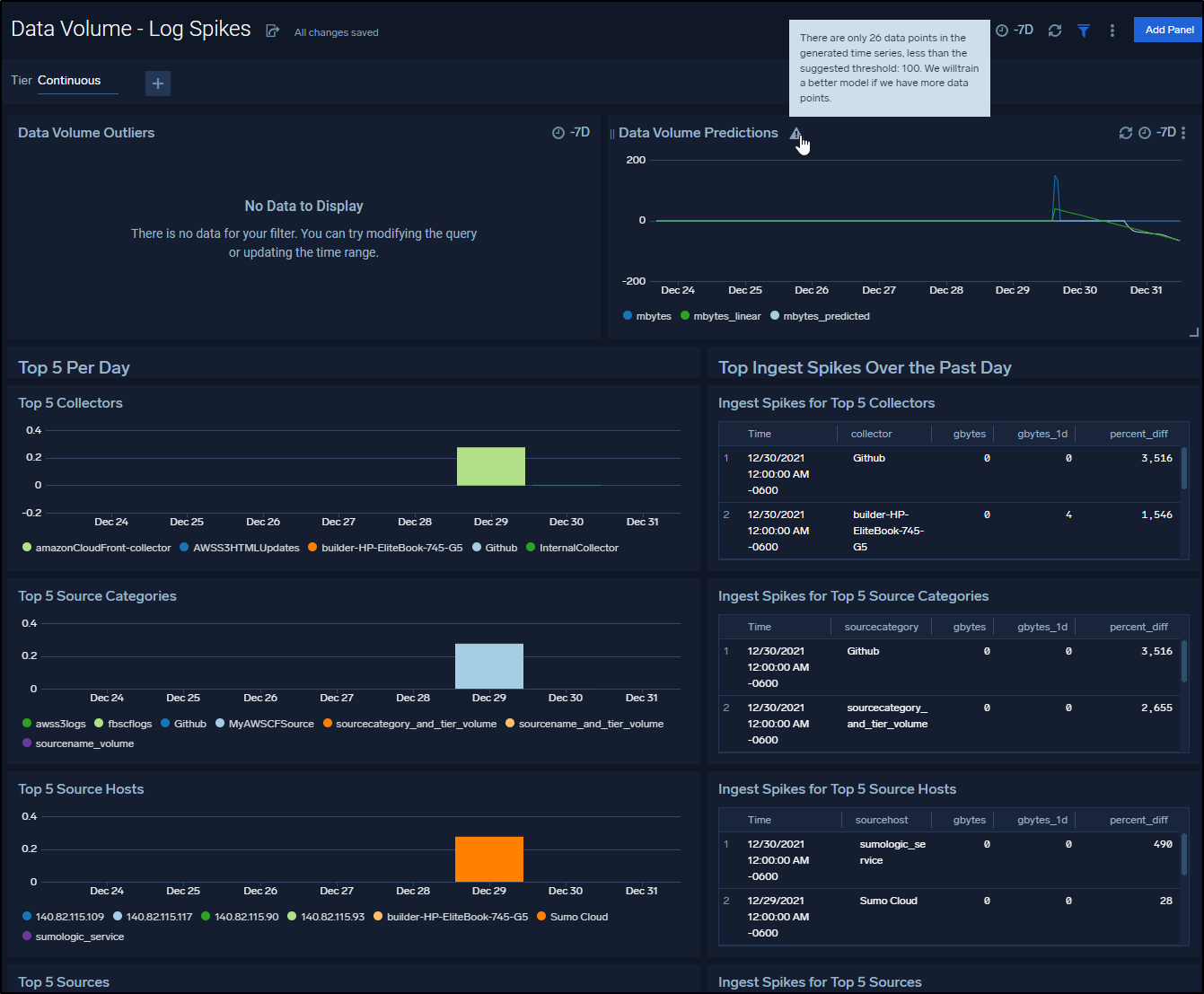Image resolution: width=1204 pixels, height=994 pixels.
Task: Toggle Github legend entry in Top 5 Collectors
Action: point(495,548)
